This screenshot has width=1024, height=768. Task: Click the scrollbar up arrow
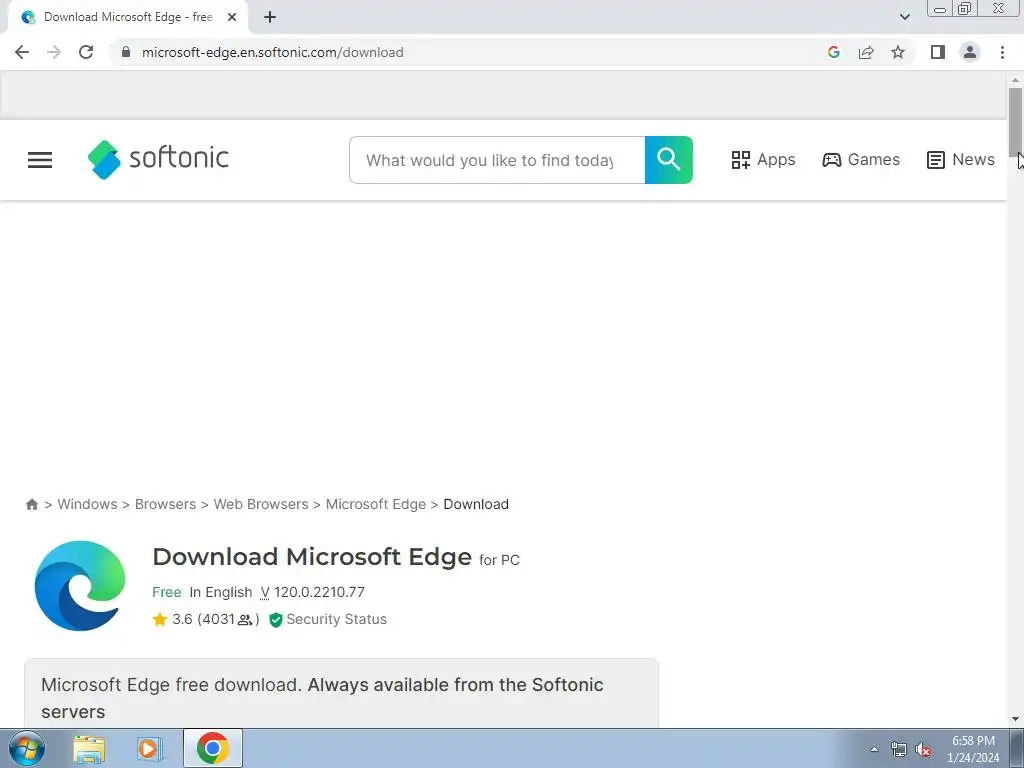pyautogui.click(x=1015, y=80)
